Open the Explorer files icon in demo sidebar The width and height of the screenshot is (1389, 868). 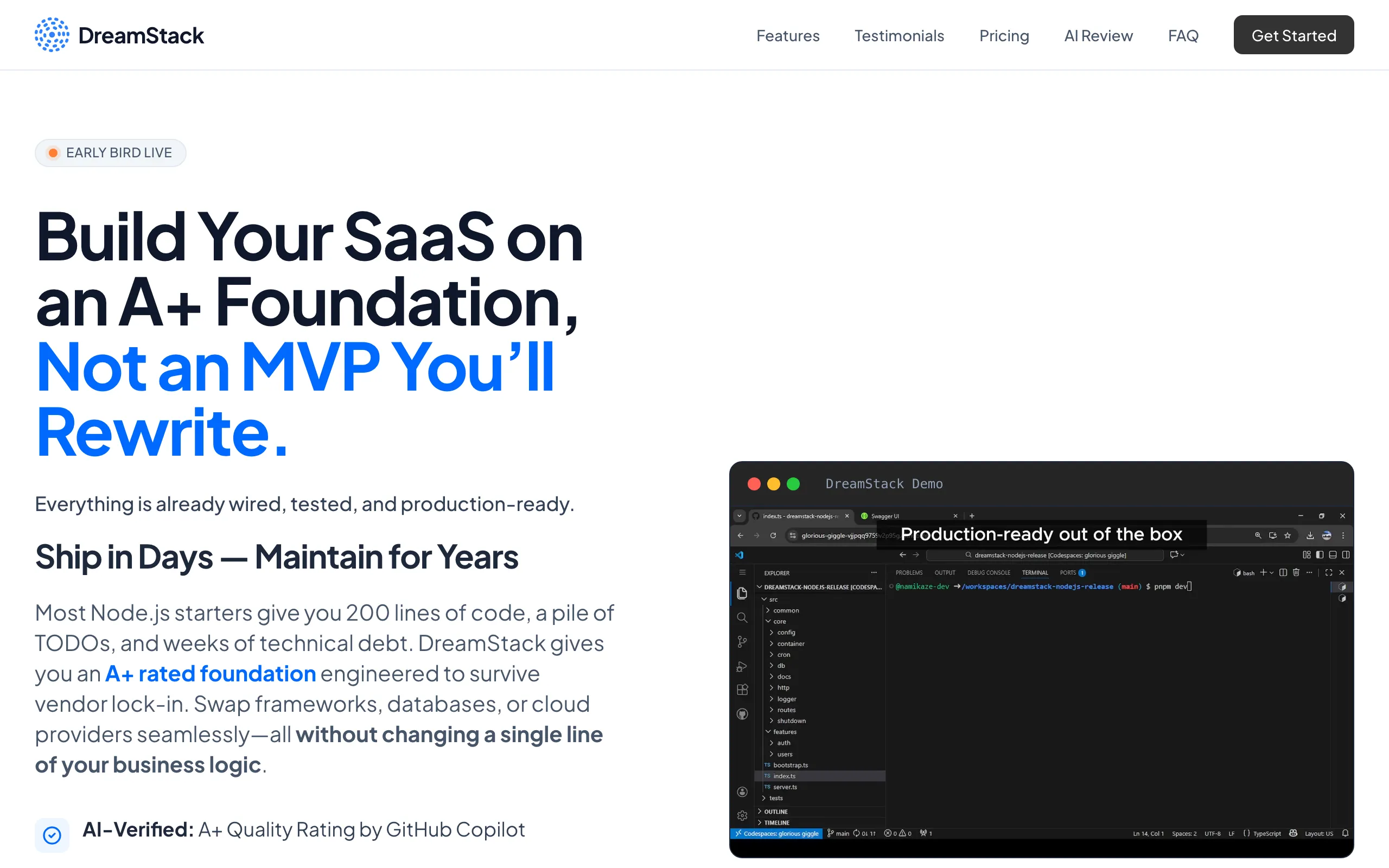coord(742,593)
